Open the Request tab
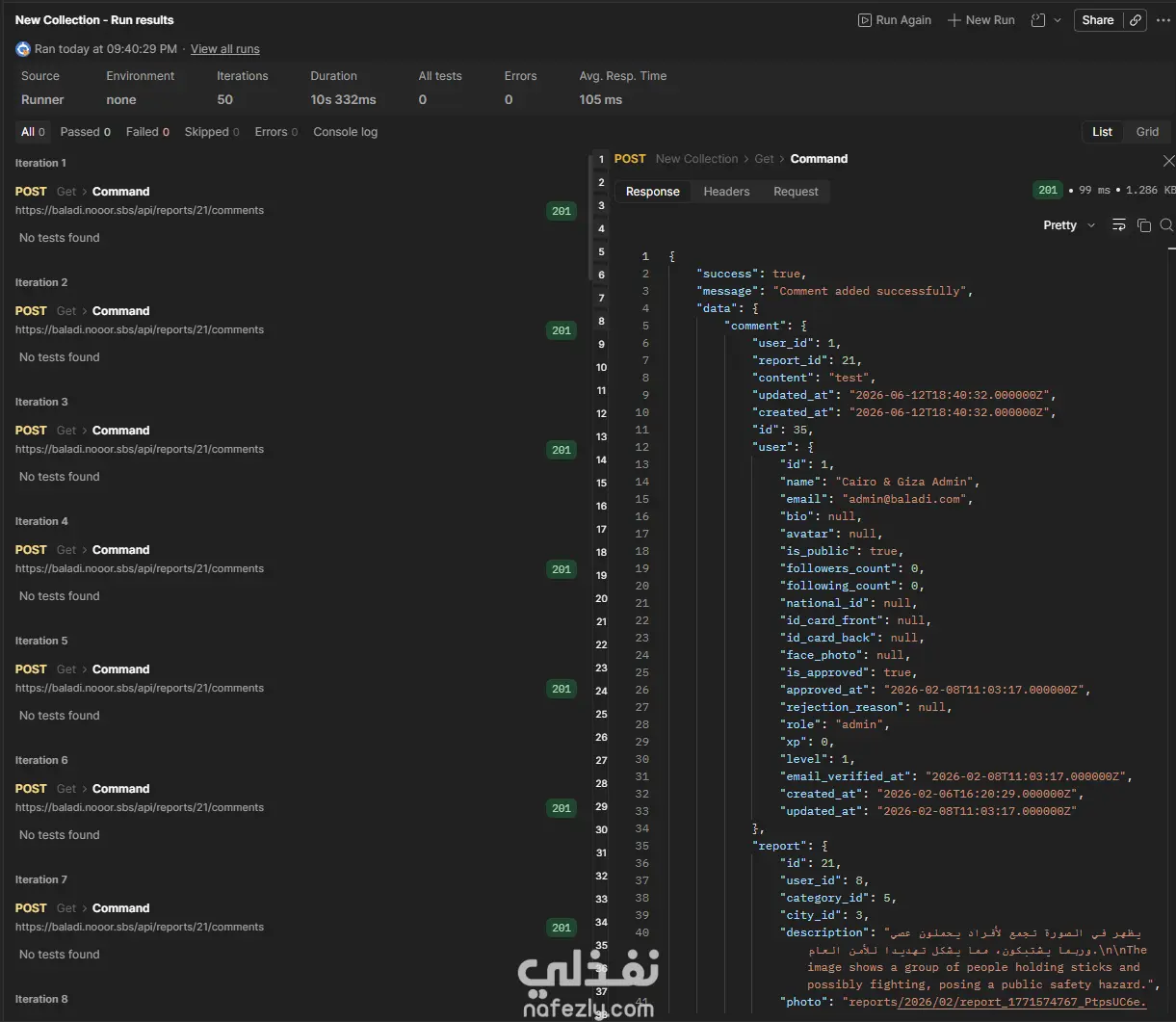The image size is (1176, 1022). 796,192
